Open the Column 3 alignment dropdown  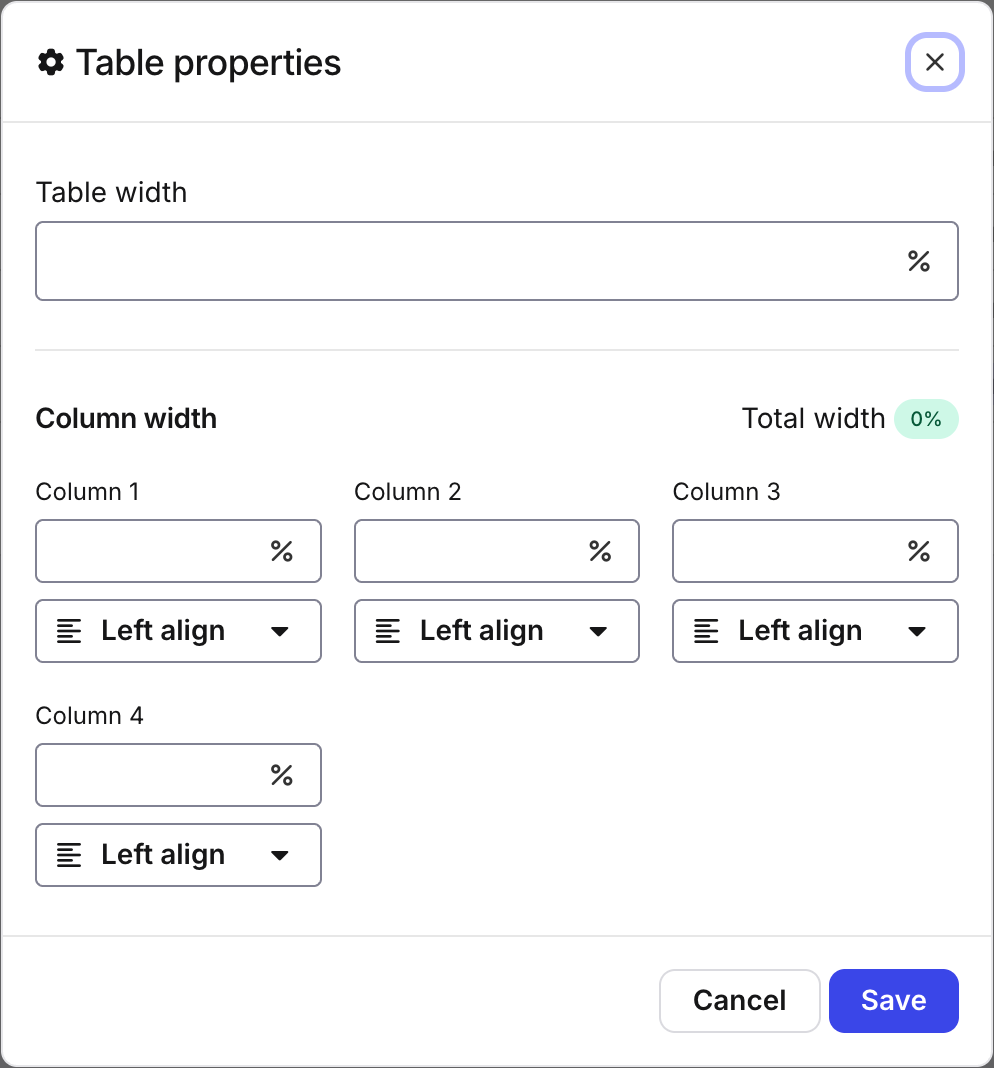[917, 631]
